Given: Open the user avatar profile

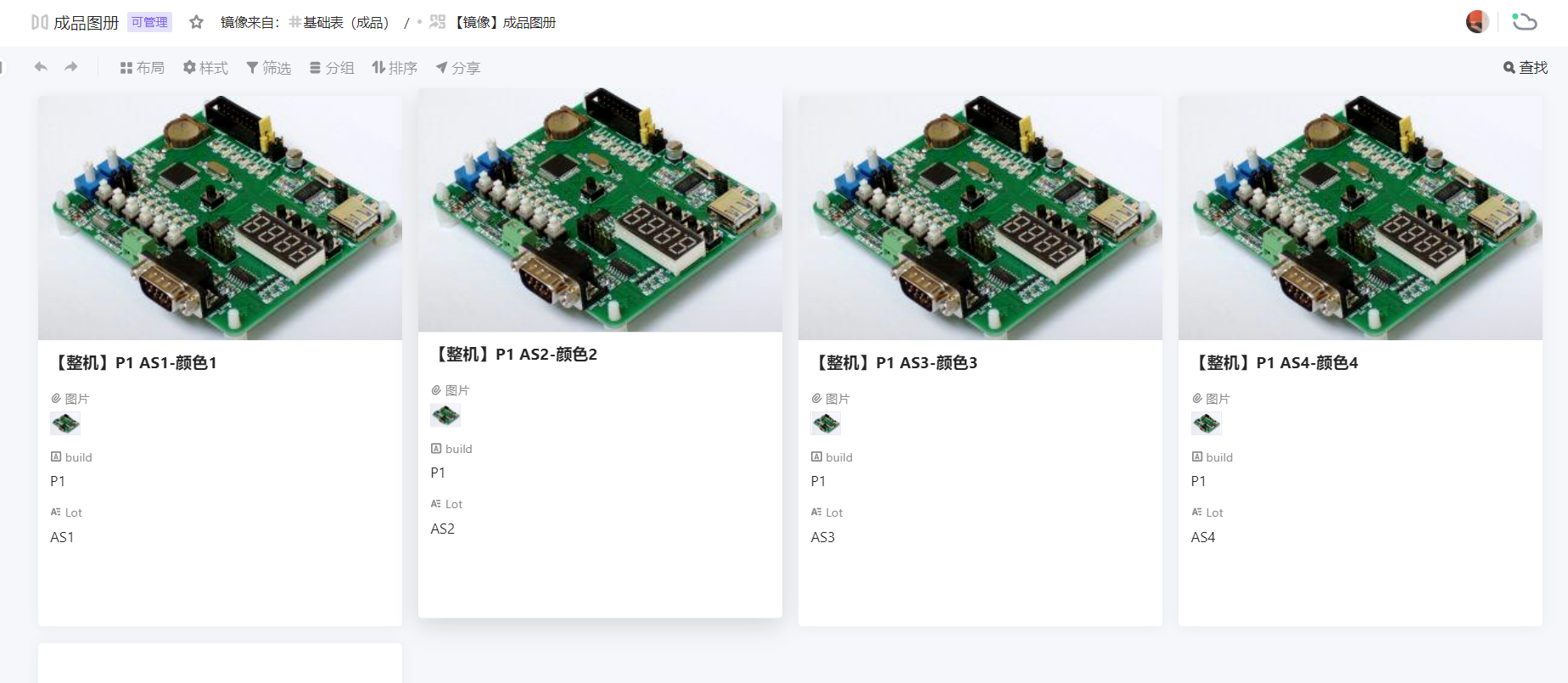Looking at the screenshot, I should coord(1477,22).
